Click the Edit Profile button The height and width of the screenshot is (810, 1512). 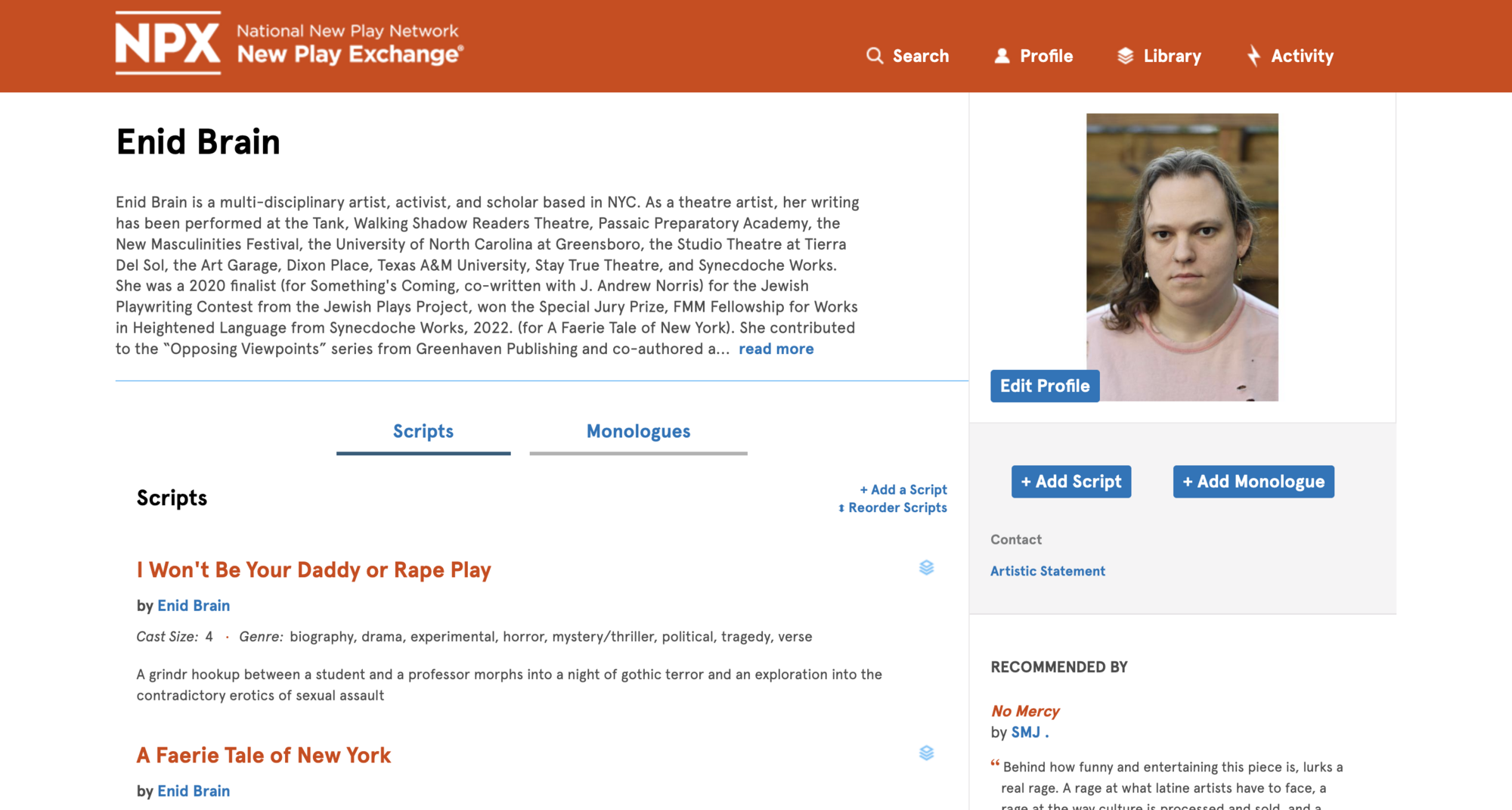[x=1045, y=386]
